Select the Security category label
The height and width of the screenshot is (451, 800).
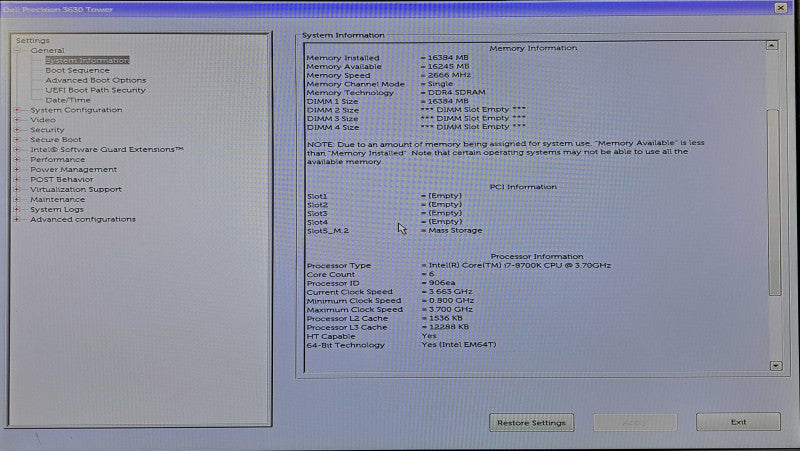click(47, 130)
